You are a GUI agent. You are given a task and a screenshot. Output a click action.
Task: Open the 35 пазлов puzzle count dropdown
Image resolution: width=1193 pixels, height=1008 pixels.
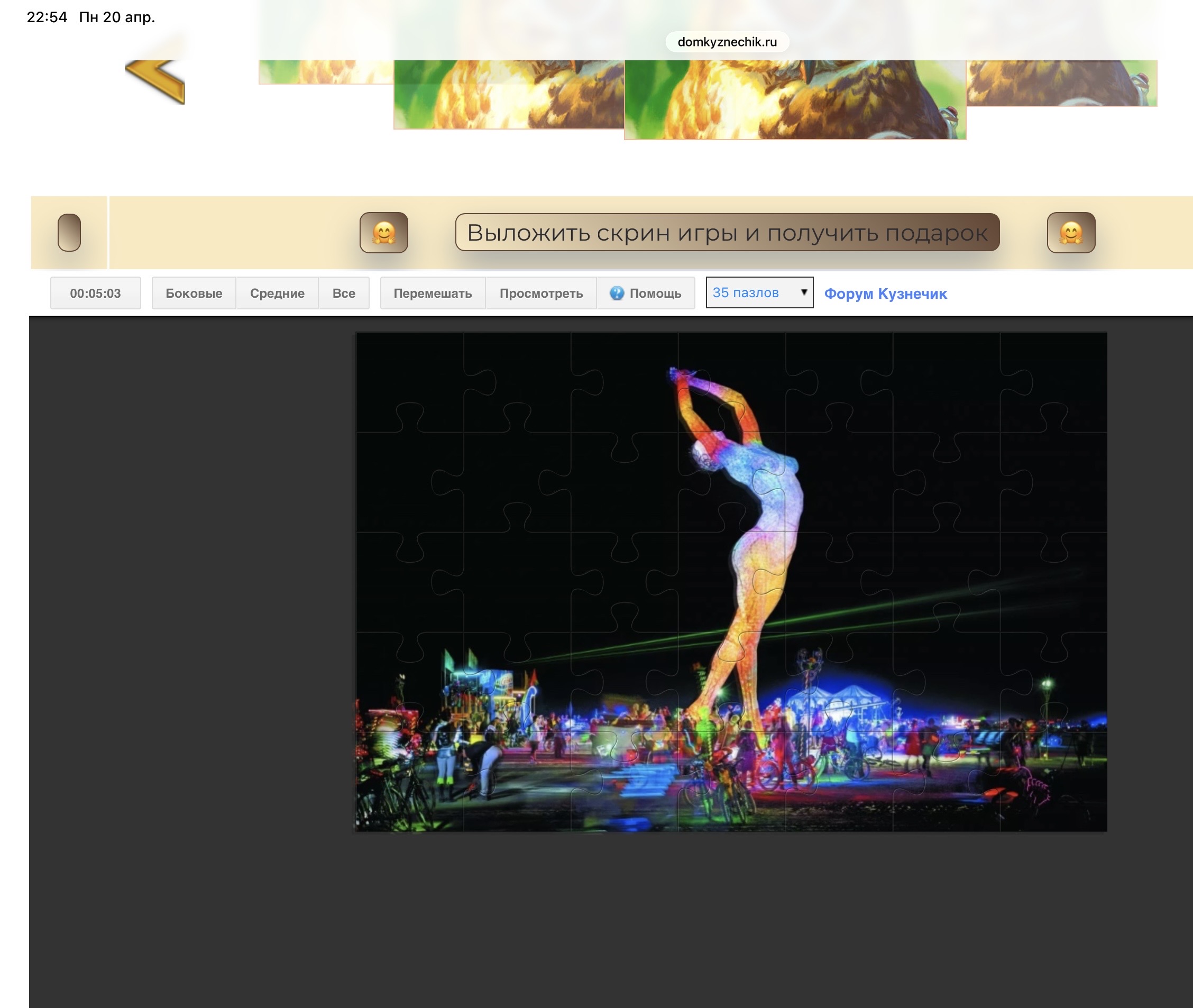(x=759, y=292)
